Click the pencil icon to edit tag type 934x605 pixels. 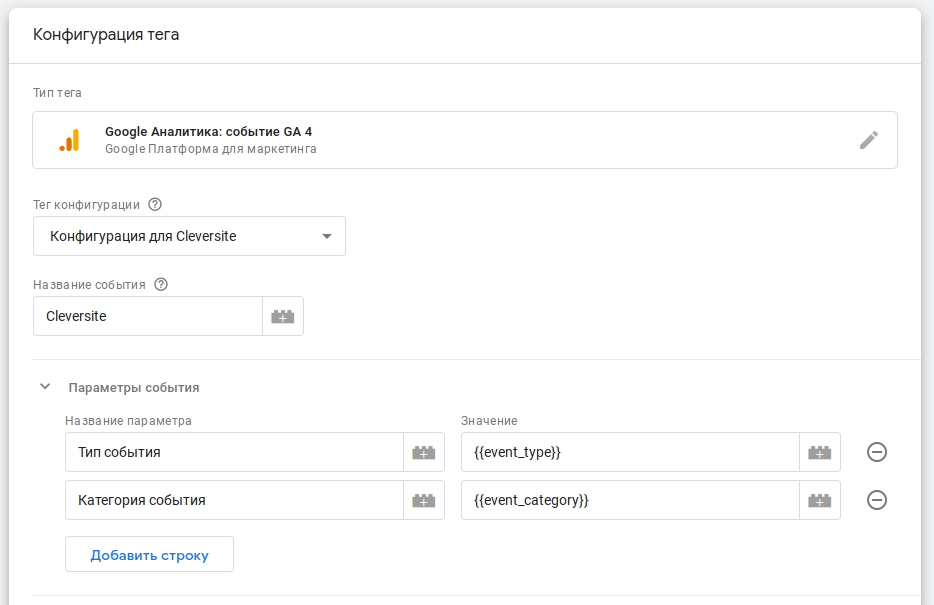coord(868,140)
